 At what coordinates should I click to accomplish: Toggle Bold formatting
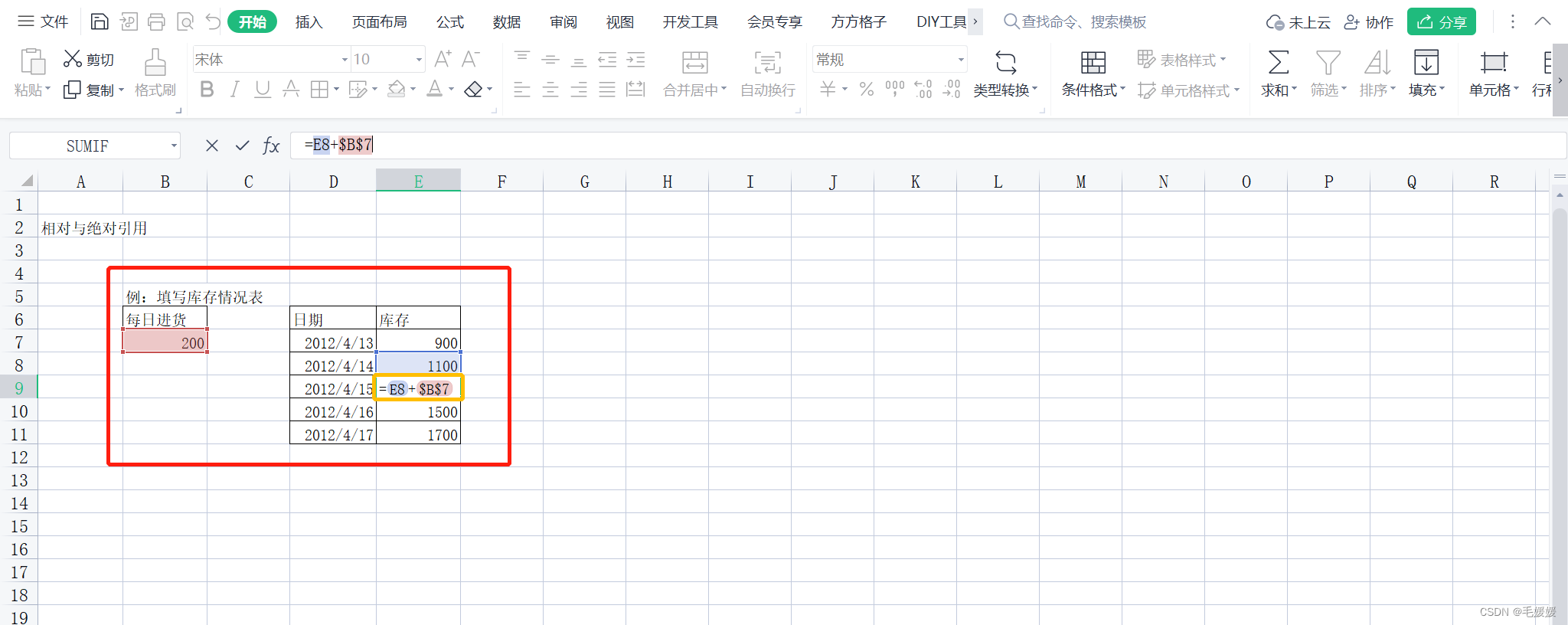[207, 90]
